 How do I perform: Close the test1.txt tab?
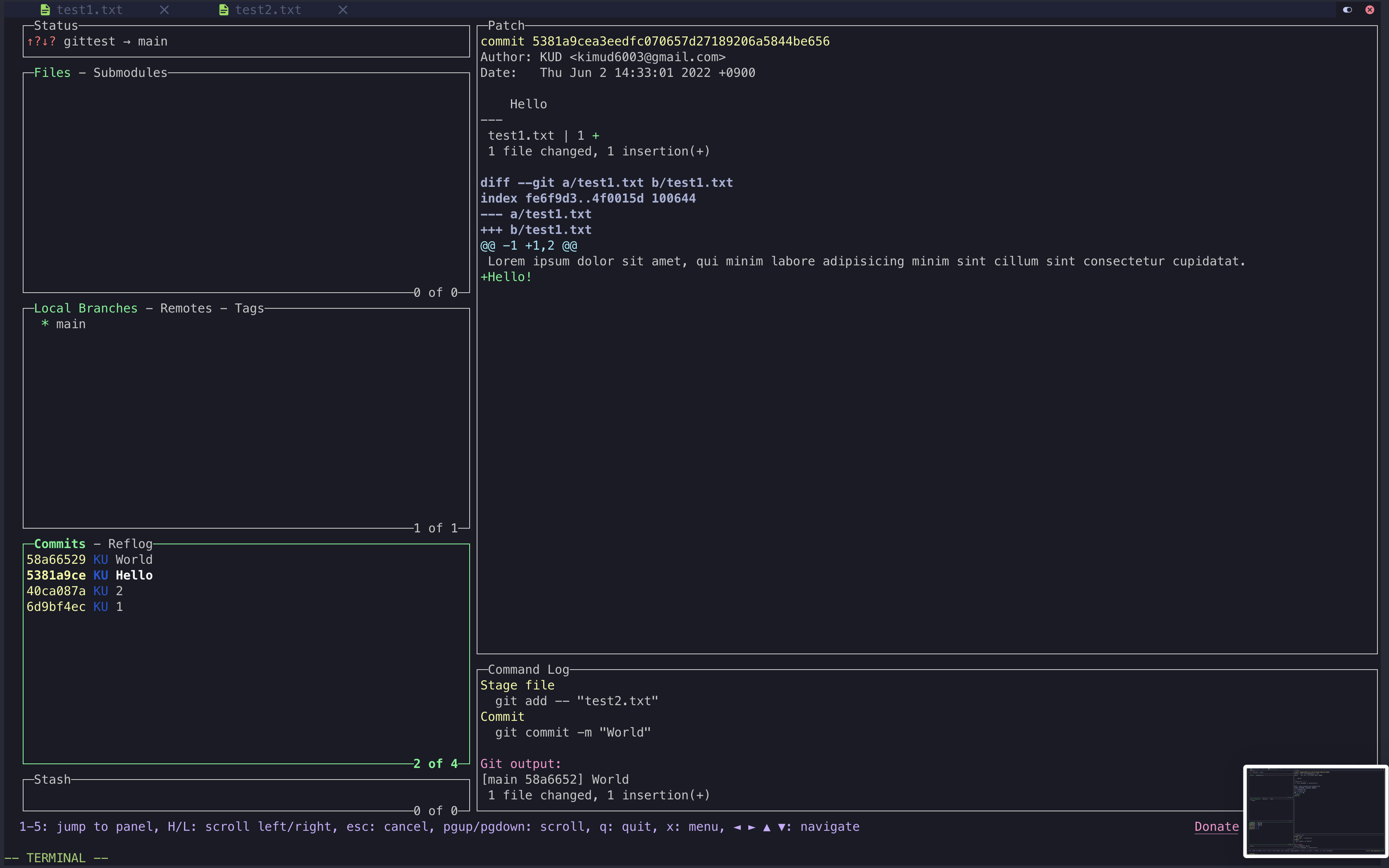pos(164,10)
